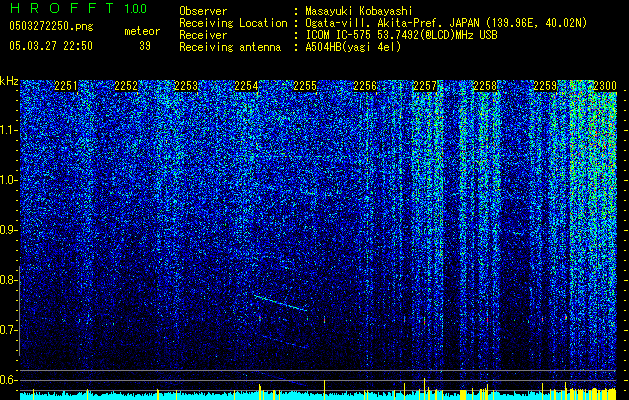
Task: Click the Receiving Location label
Action: coord(233,23)
